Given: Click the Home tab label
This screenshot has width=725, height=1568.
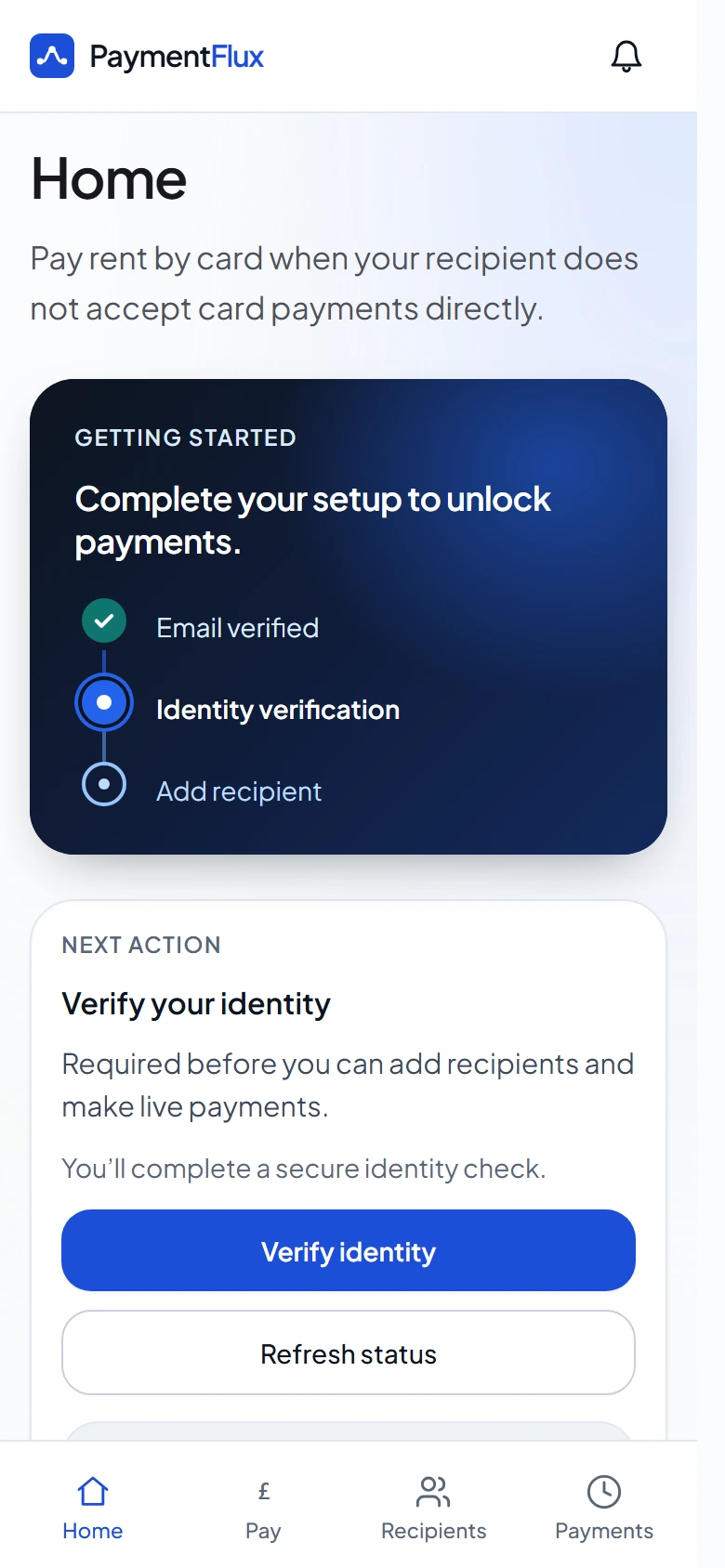Looking at the screenshot, I should tap(93, 1531).
